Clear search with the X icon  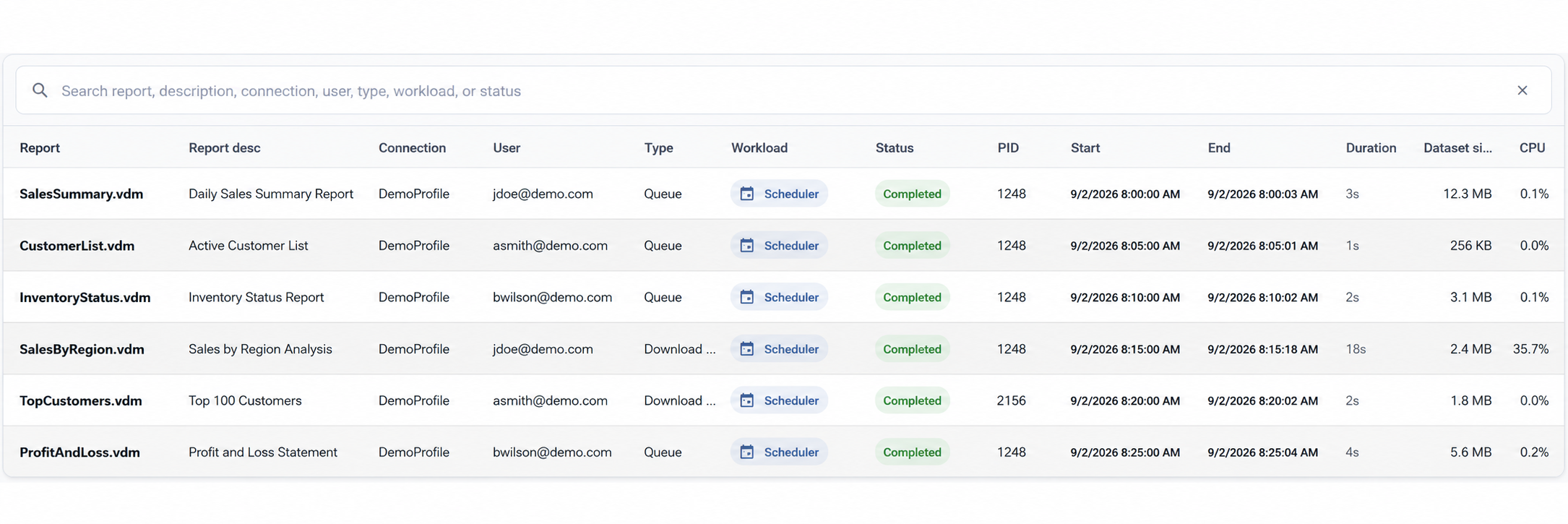point(1522,90)
